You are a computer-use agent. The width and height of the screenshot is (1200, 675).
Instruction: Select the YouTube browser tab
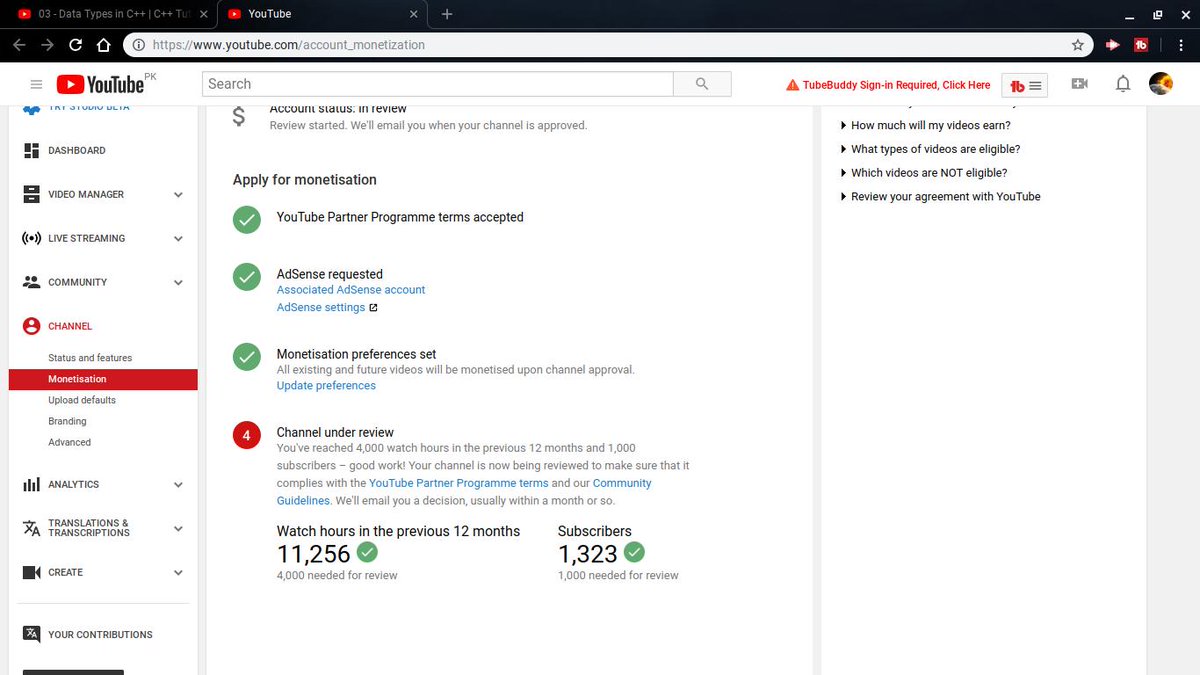point(322,14)
